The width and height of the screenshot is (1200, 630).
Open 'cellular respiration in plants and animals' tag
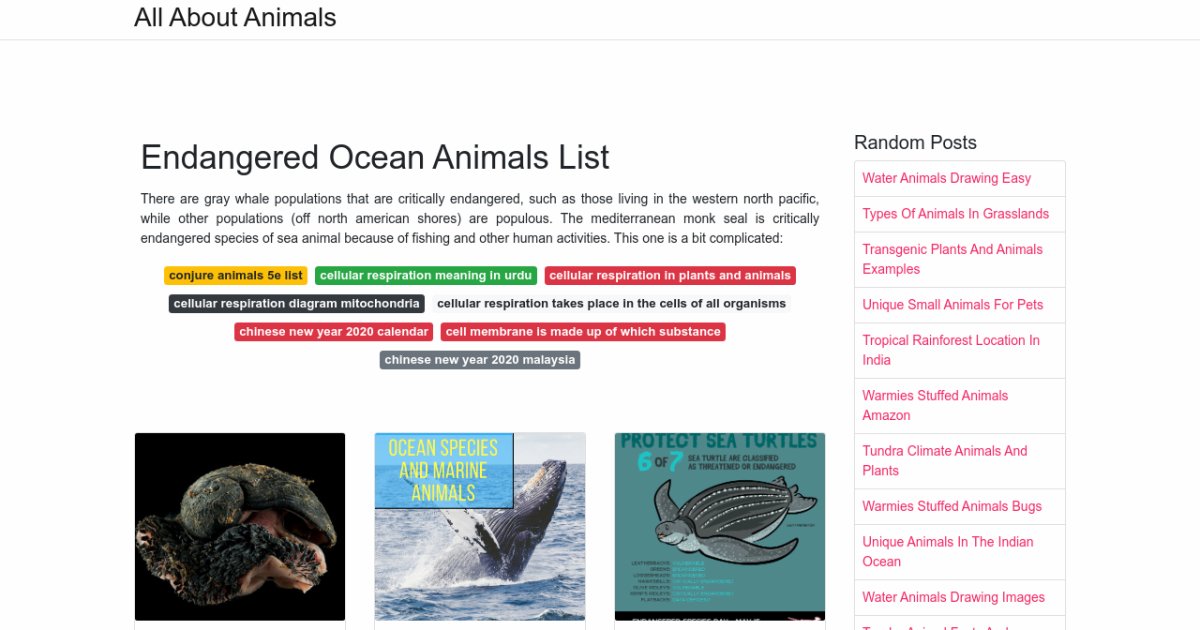point(670,275)
